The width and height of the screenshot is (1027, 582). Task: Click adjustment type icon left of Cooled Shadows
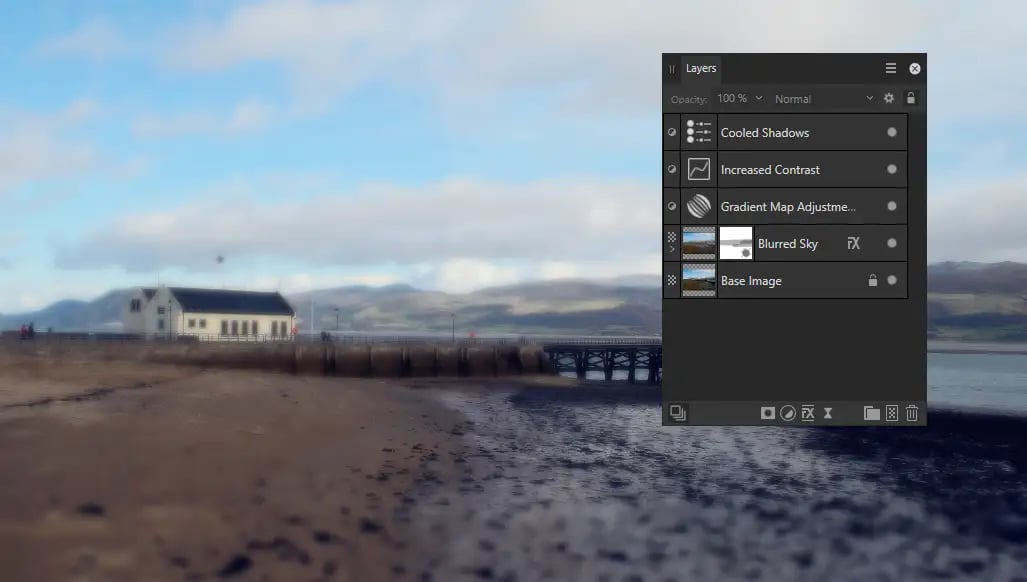(x=672, y=132)
